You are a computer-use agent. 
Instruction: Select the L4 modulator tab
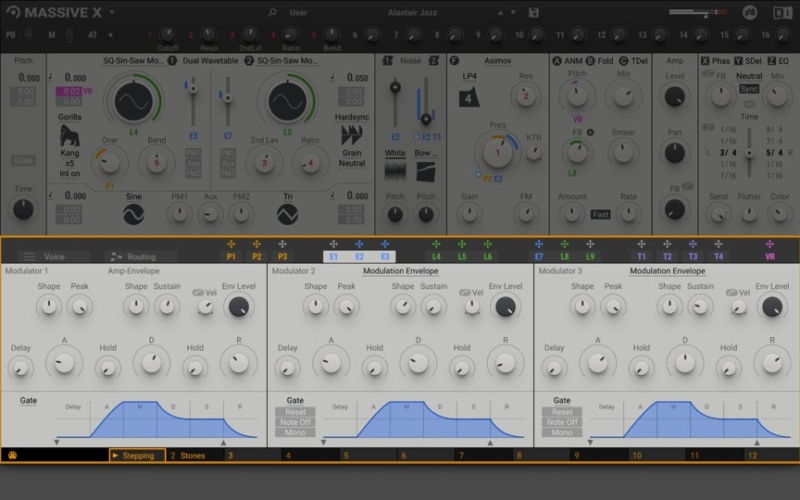pyautogui.click(x=436, y=257)
